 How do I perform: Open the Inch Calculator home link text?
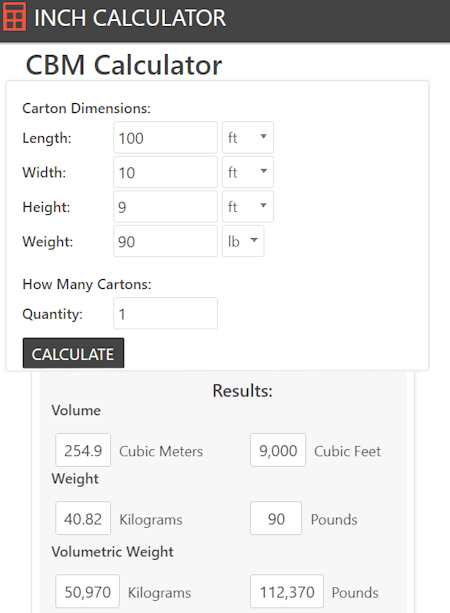(130, 18)
